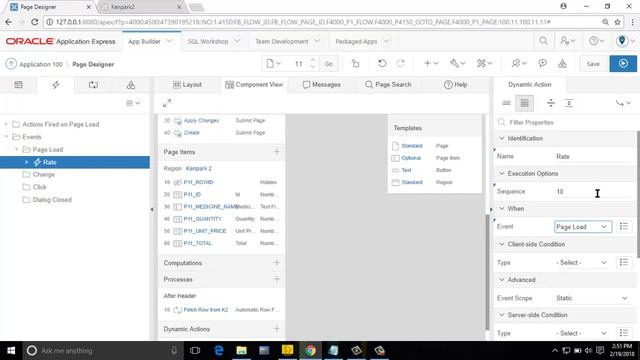Open the Help question mark menu

pyautogui.click(x=596, y=41)
